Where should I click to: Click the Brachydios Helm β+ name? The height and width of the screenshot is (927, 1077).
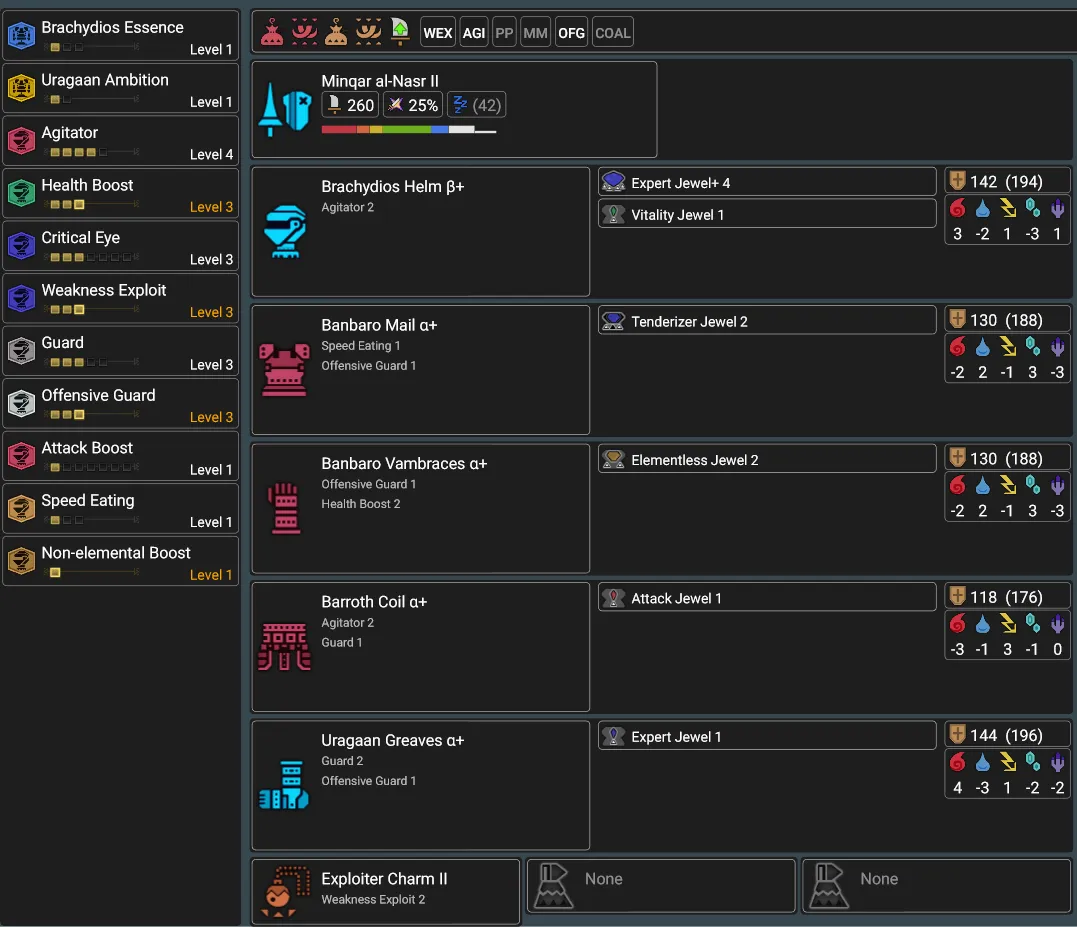tap(393, 186)
